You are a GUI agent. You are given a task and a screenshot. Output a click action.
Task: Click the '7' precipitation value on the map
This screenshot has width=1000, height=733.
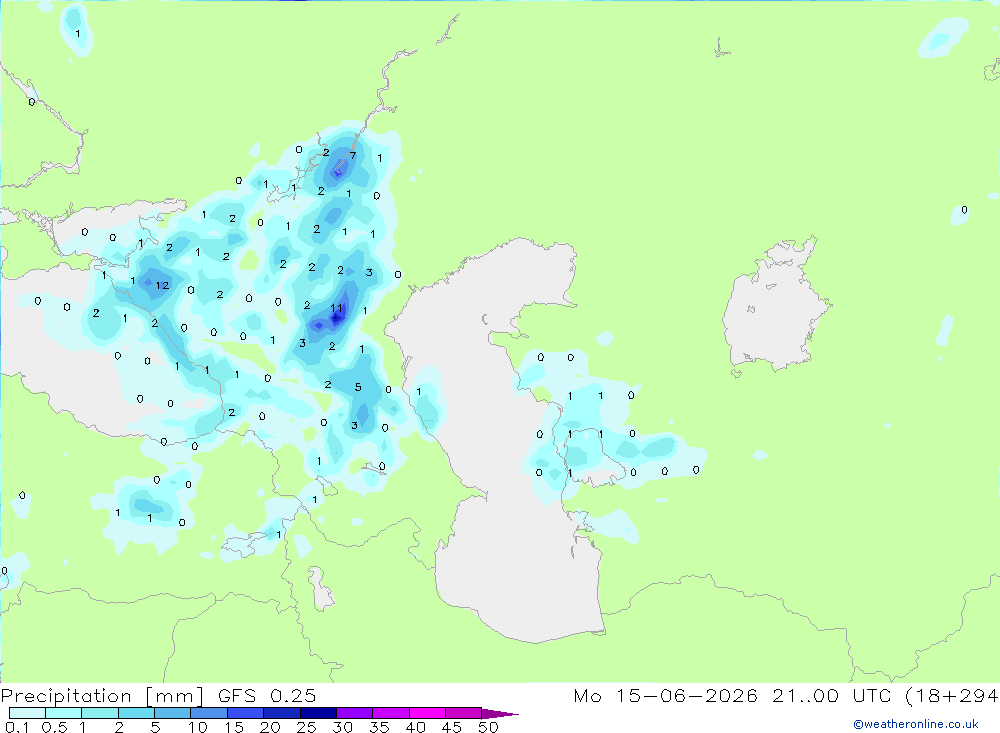353,156
